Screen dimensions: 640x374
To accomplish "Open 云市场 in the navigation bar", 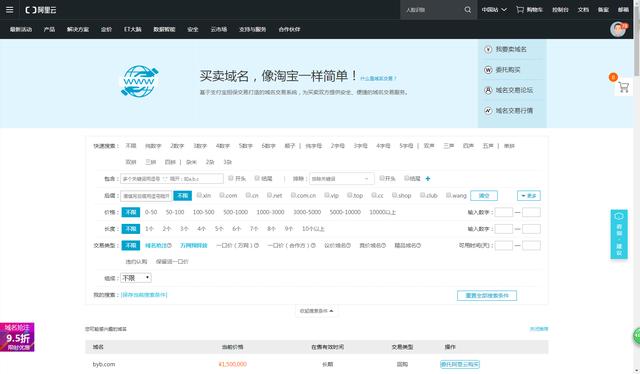I will tap(219, 29).
